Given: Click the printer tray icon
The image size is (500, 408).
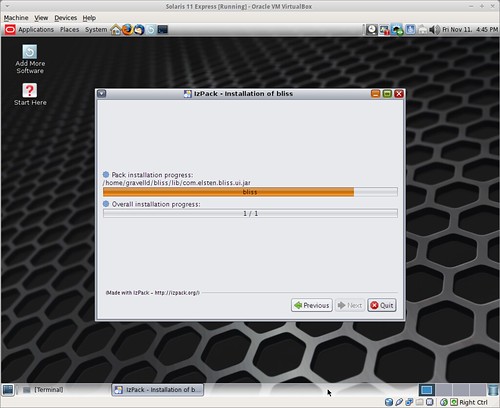Looking at the screenshot, I should coord(422,30).
